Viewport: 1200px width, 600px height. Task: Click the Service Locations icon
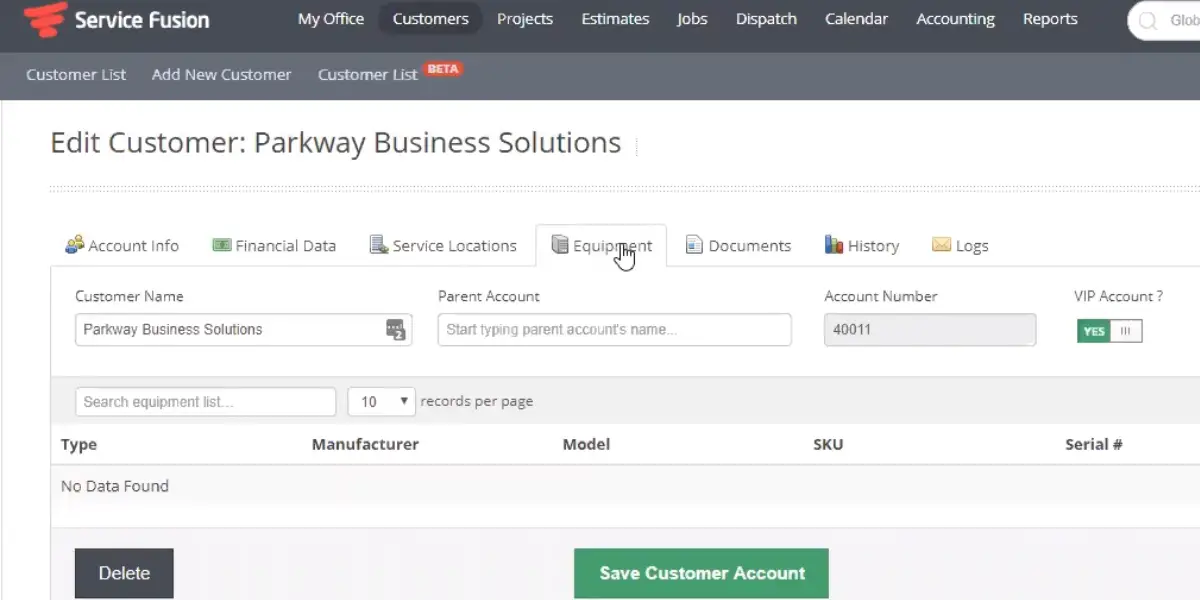[378, 245]
